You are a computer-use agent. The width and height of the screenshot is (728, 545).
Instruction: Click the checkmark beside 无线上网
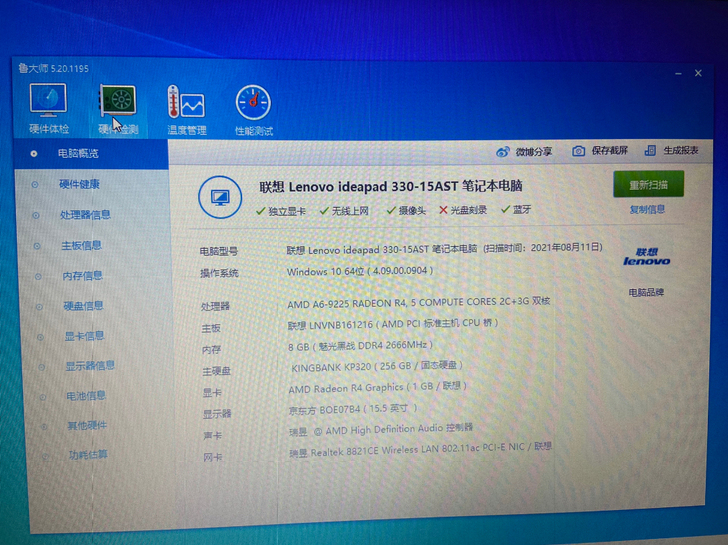(x=324, y=211)
